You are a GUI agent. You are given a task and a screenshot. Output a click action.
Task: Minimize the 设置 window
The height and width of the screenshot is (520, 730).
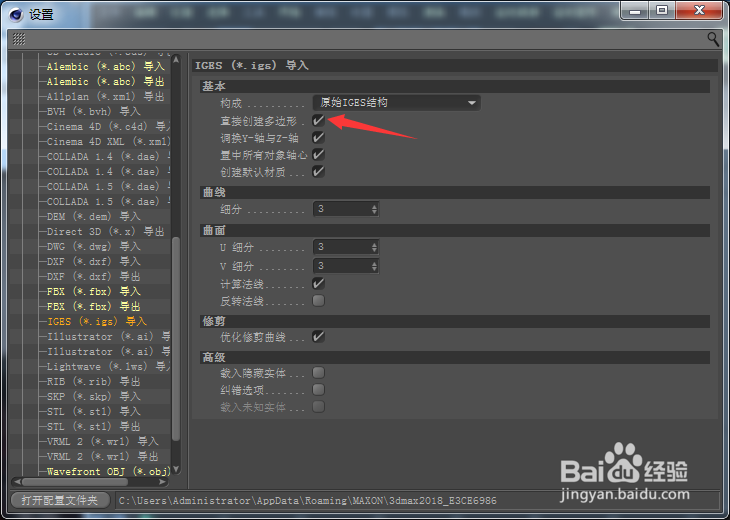coord(635,10)
